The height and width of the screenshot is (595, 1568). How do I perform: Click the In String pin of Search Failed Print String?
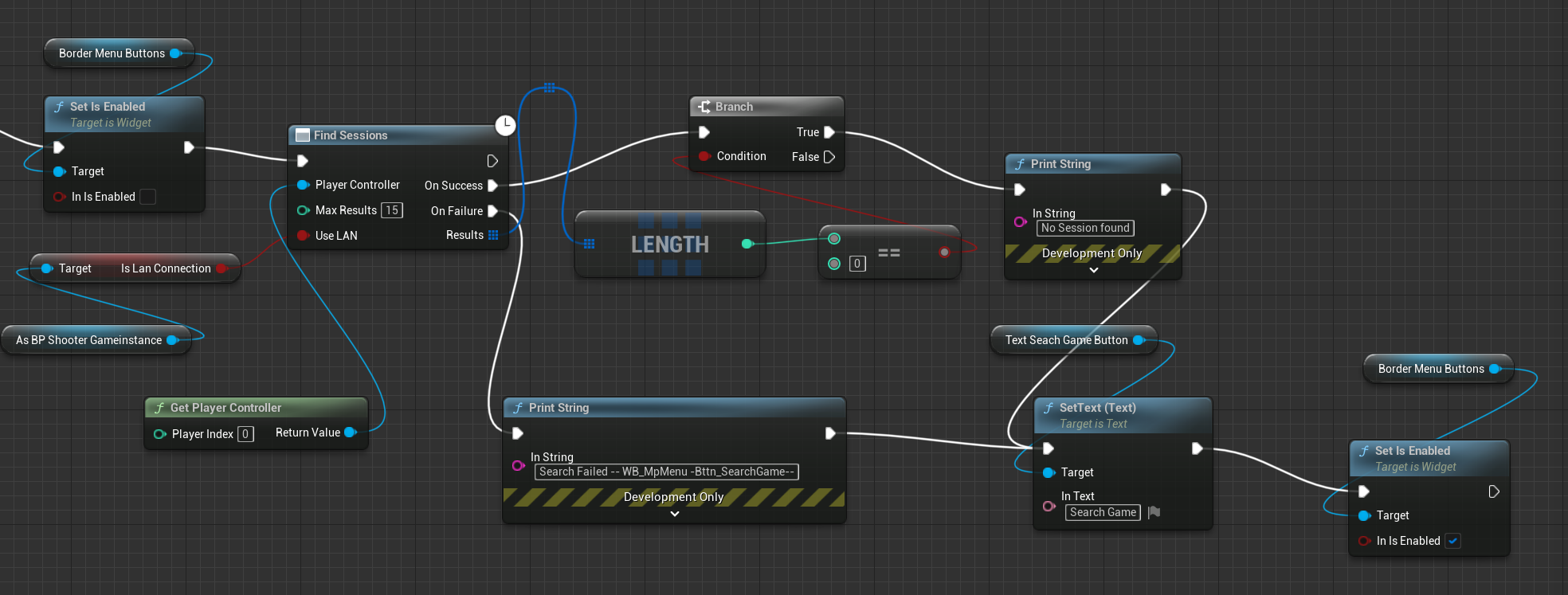pyautogui.click(x=519, y=465)
